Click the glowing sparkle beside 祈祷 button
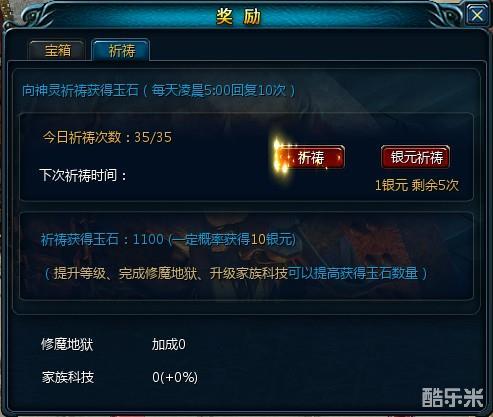This screenshot has width=493, height=417. pos(281,155)
